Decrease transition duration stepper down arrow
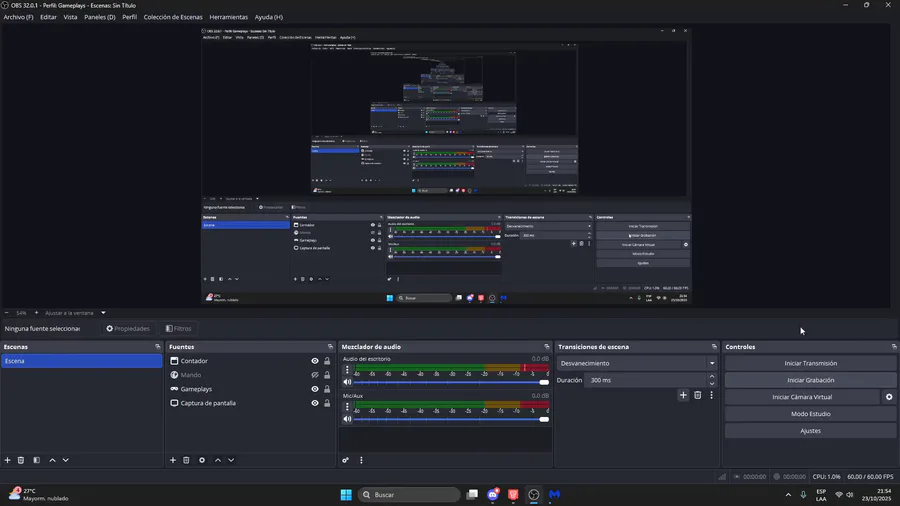This screenshot has width=900, height=506. (712, 384)
